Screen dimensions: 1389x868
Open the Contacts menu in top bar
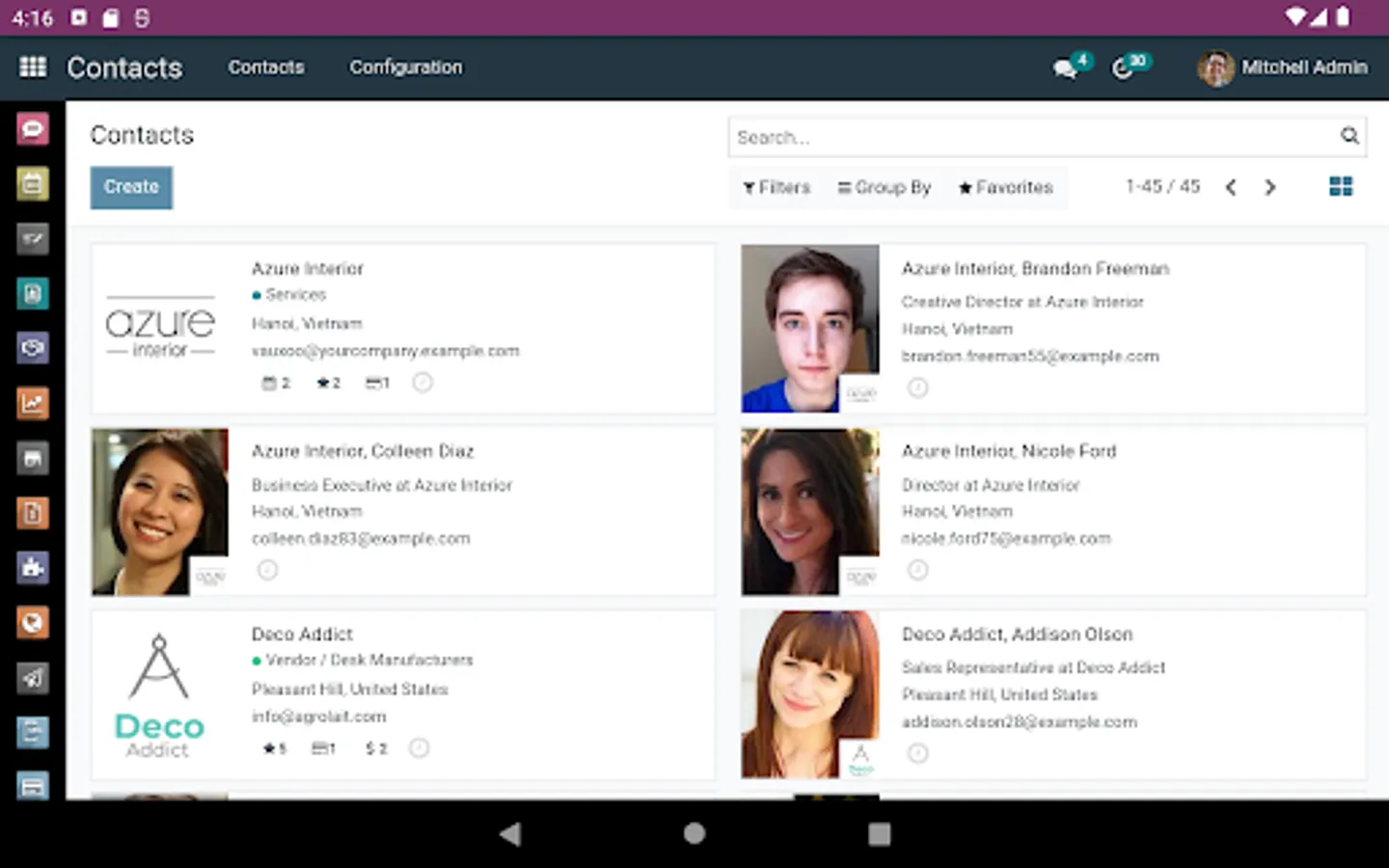[x=266, y=68]
